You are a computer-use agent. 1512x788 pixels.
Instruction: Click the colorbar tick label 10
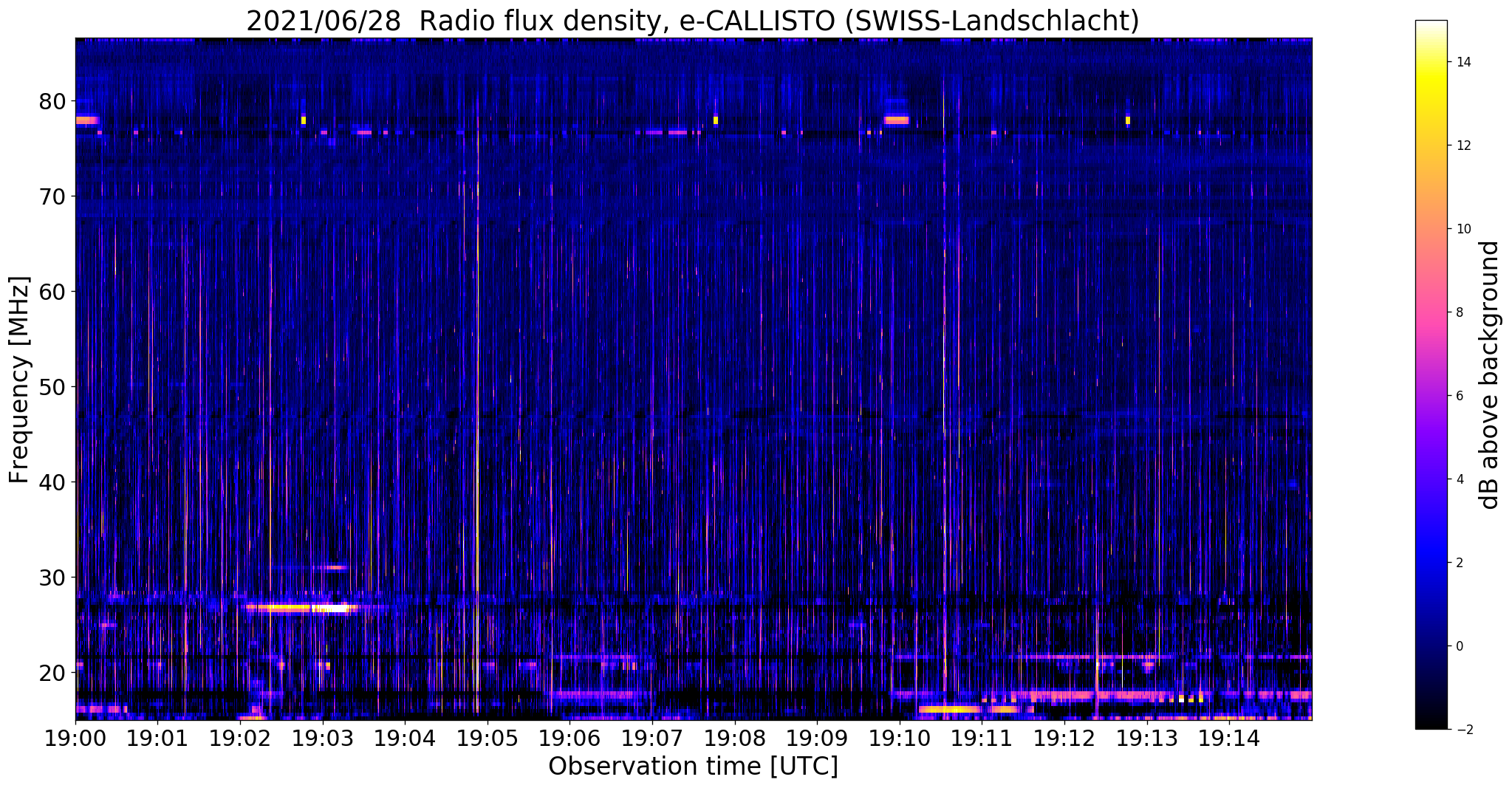click(x=1463, y=229)
